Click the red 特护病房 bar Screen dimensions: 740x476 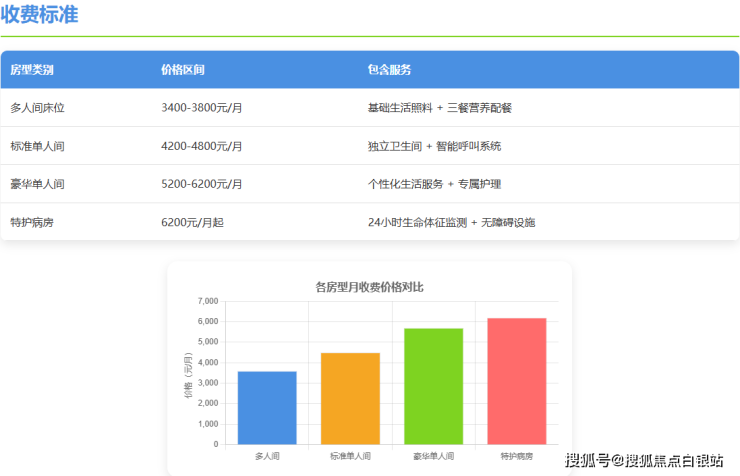tap(517, 381)
